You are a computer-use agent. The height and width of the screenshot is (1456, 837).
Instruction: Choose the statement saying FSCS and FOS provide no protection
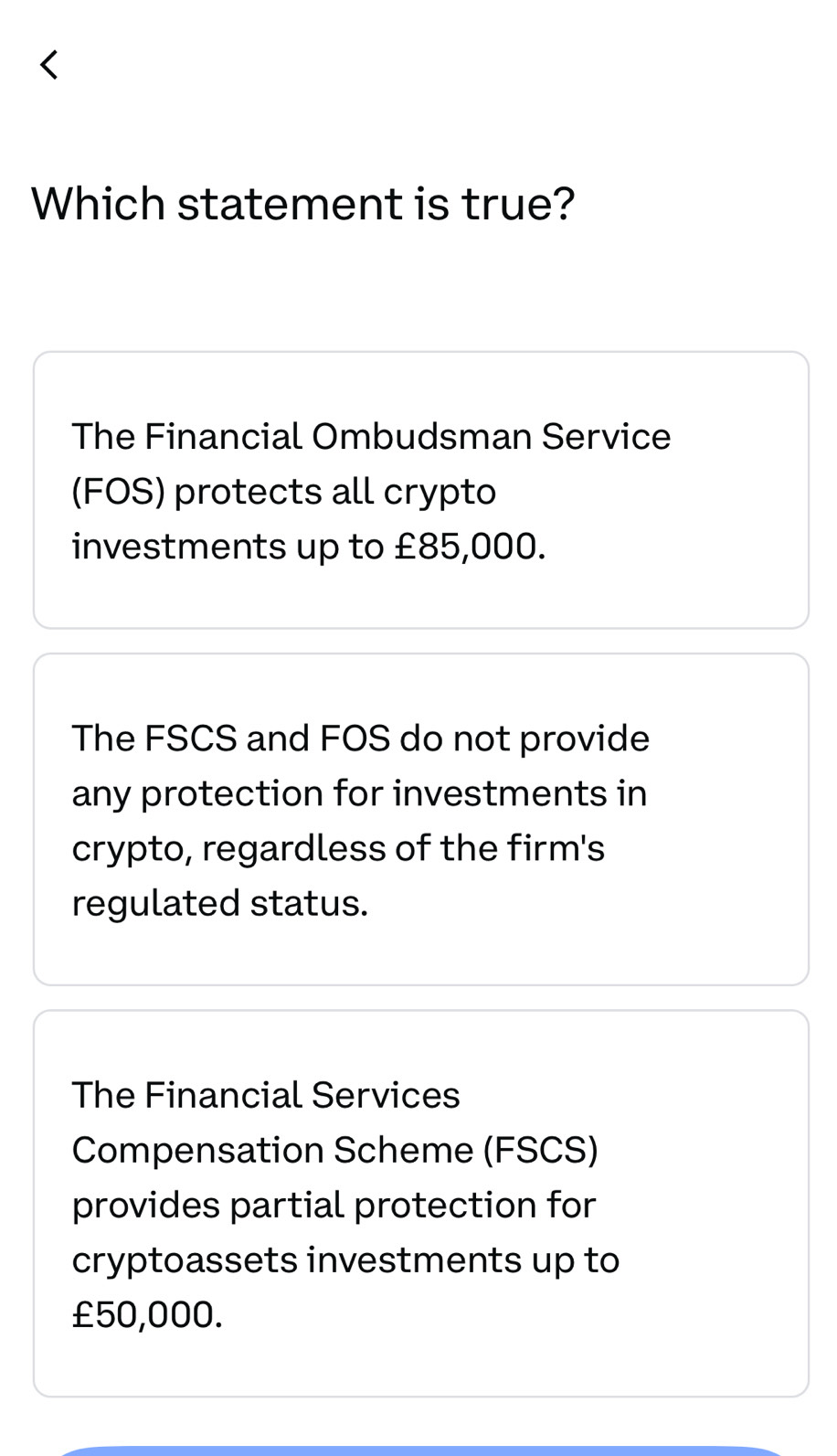(420, 819)
